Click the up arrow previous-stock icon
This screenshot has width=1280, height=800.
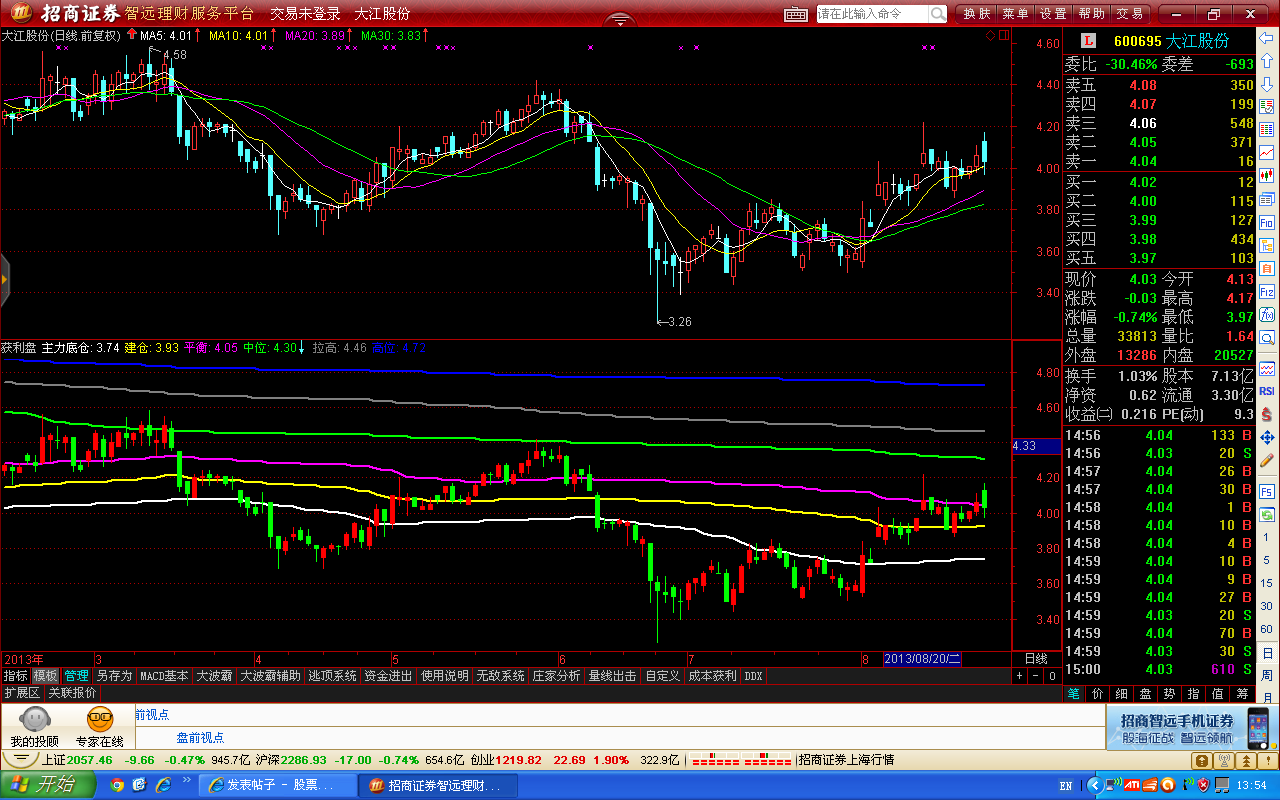pyautogui.click(x=1266, y=62)
